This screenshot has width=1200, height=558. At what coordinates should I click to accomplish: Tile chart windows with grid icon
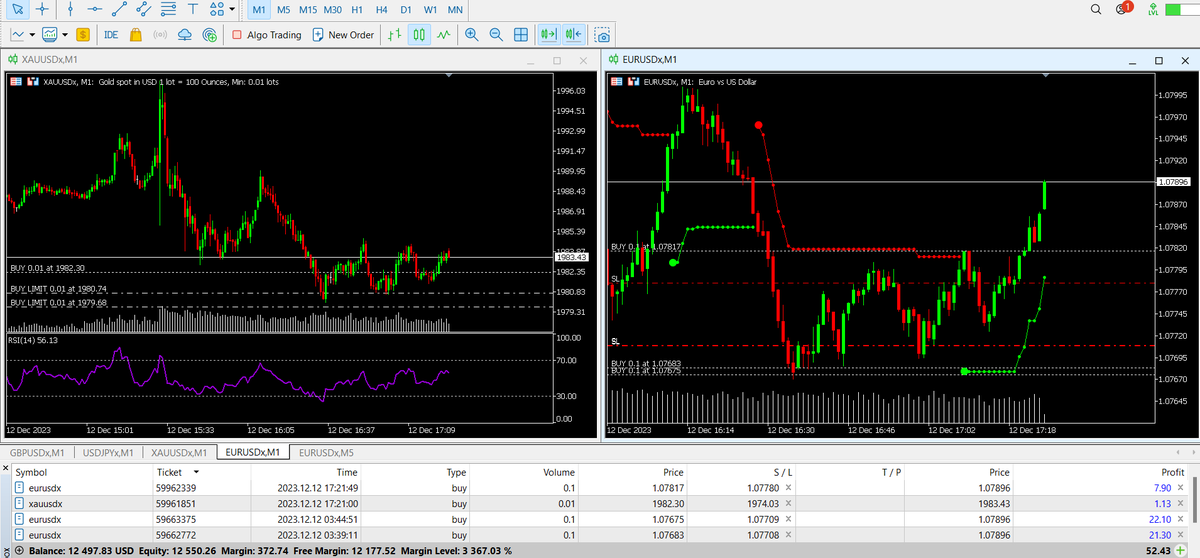point(521,34)
